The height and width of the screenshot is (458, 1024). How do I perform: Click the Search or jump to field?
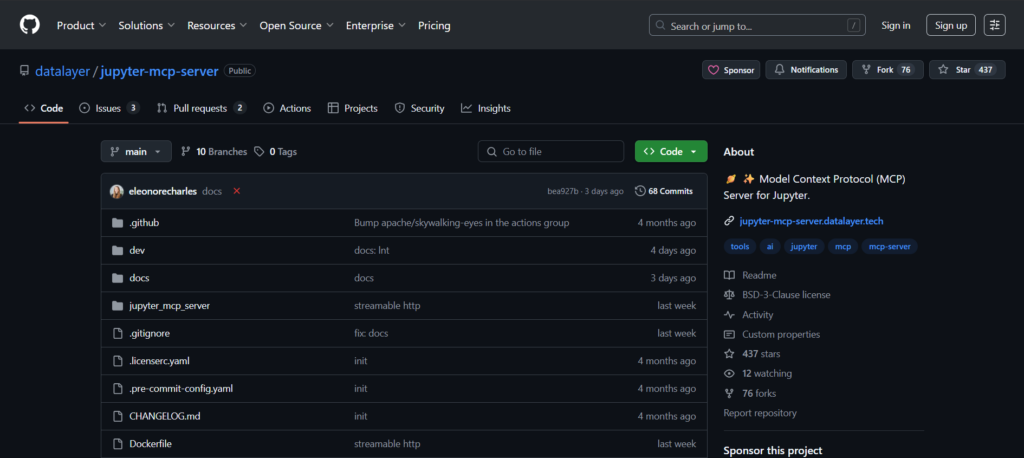pyautogui.click(x=757, y=25)
